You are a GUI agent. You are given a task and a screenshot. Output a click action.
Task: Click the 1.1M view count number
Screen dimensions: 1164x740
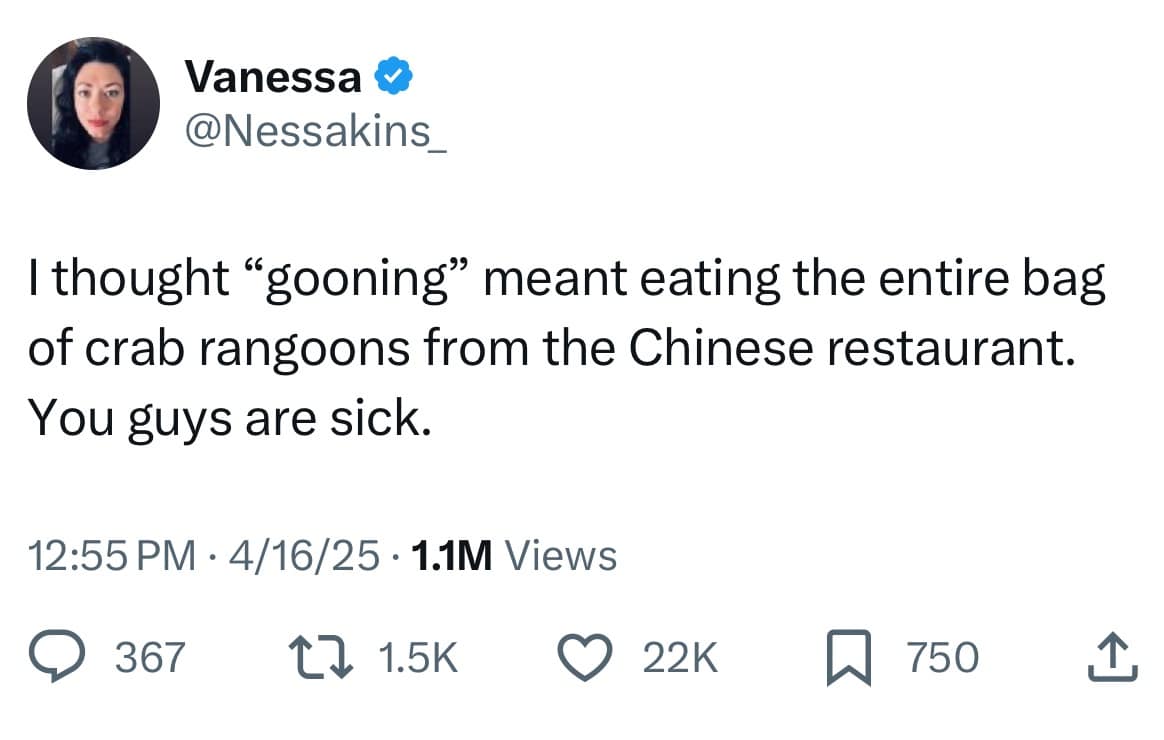450,553
